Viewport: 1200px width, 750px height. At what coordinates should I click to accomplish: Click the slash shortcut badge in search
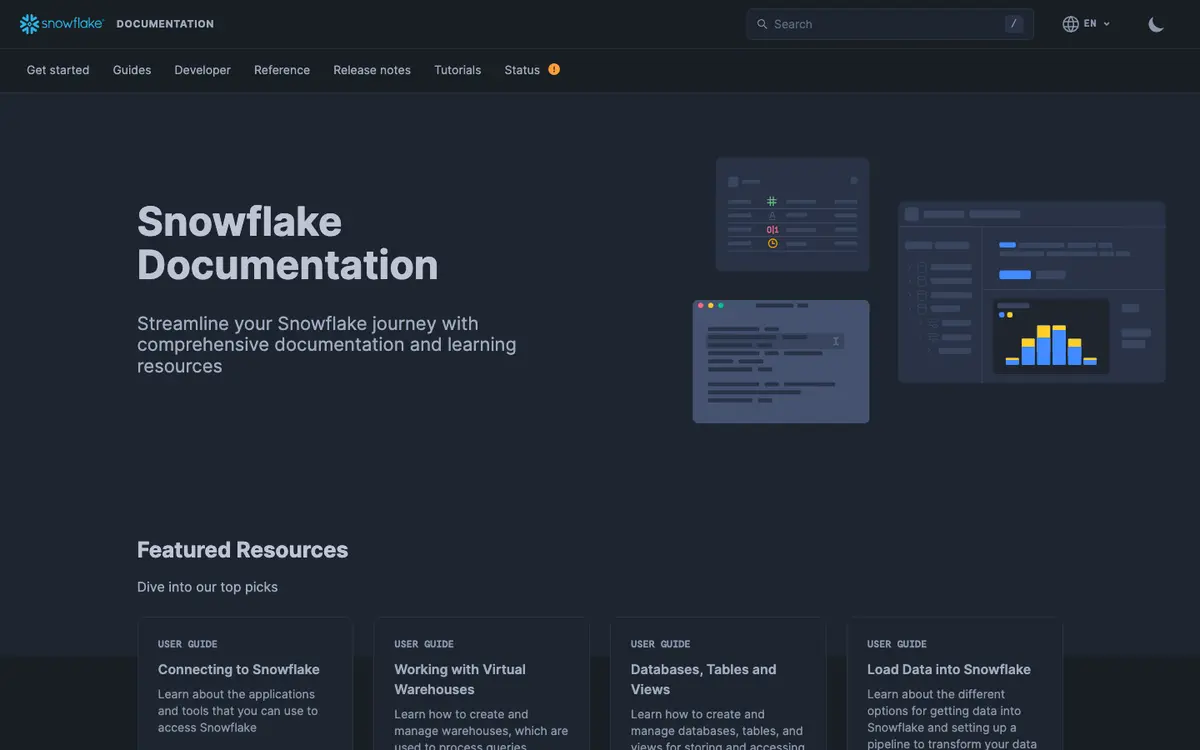(1014, 24)
